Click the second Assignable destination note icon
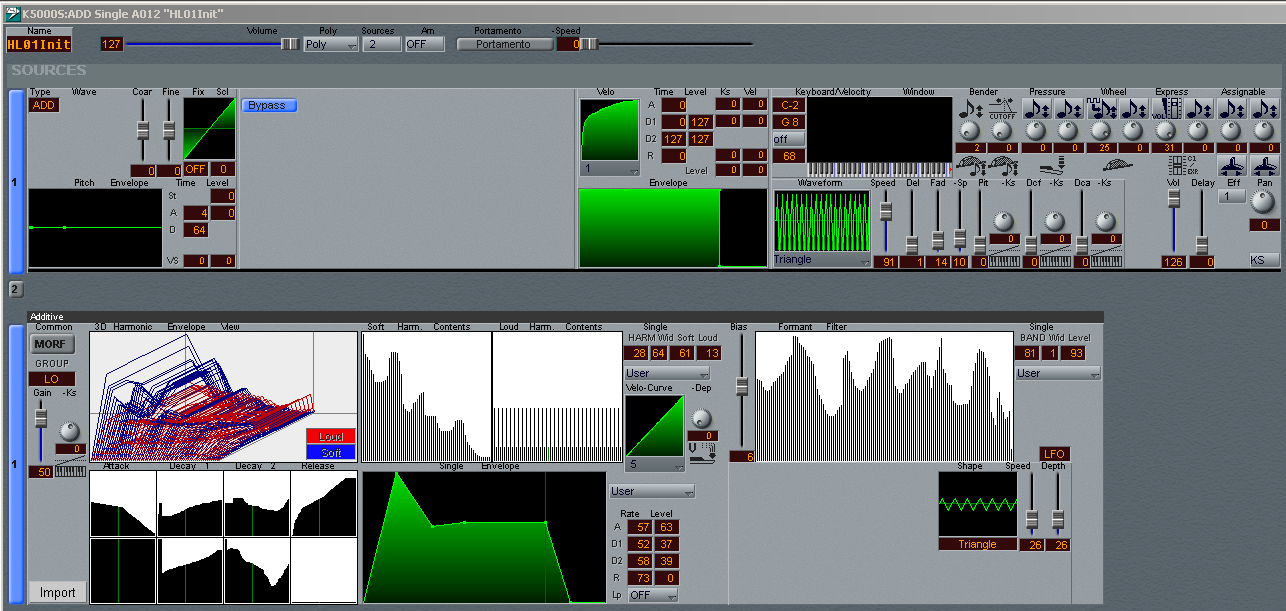The height and width of the screenshot is (611, 1286). [x=1265, y=108]
